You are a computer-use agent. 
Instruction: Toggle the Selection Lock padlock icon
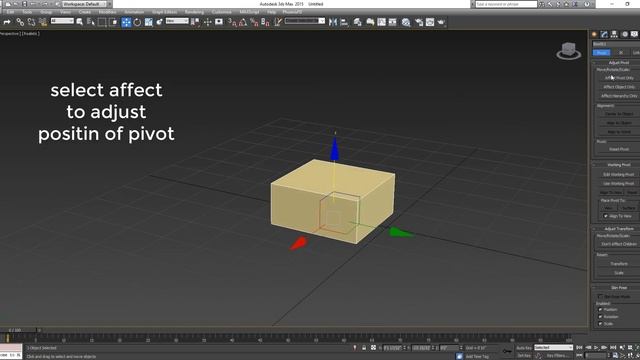pyautogui.click(x=364, y=348)
